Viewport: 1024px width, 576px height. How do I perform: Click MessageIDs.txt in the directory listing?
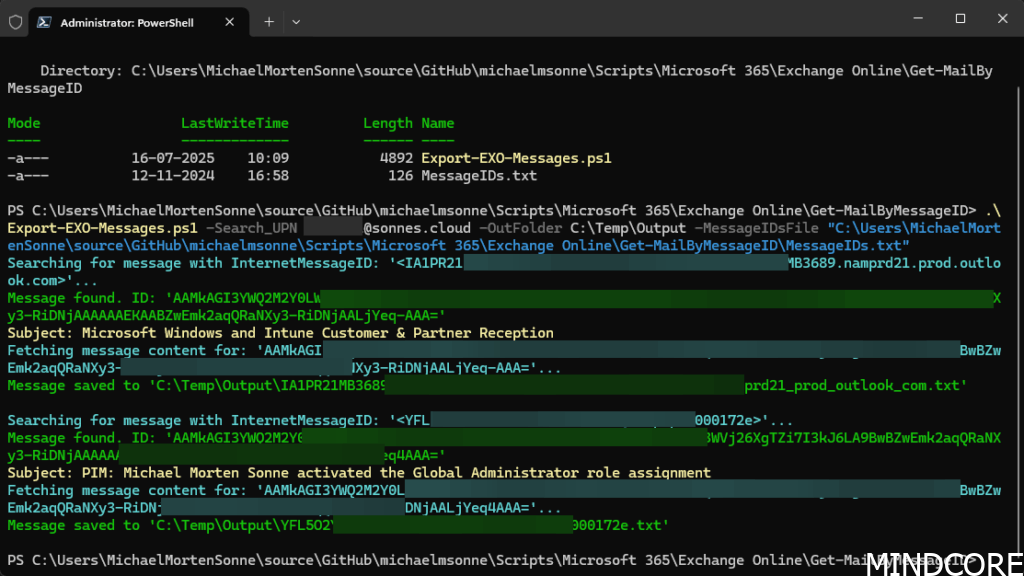[x=479, y=176]
